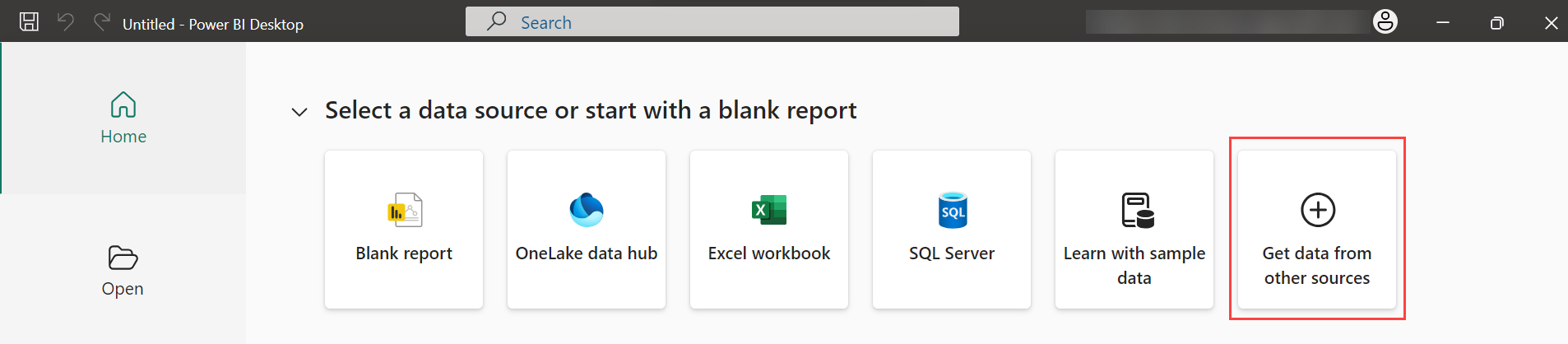Screen dimensions: 1568x344
Task: Click Get data from other sources
Action: (x=1317, y=230)
